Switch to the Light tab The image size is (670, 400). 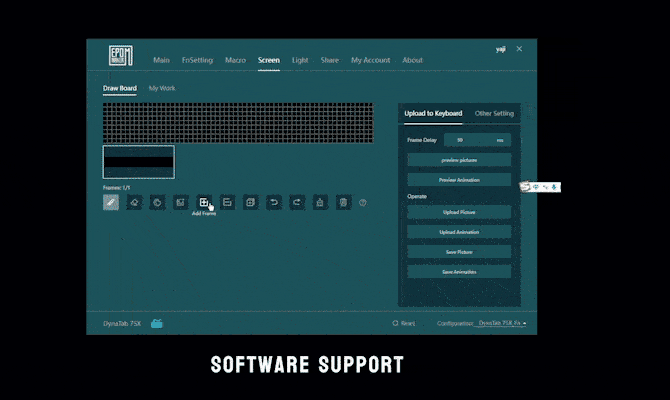(300, 60)
